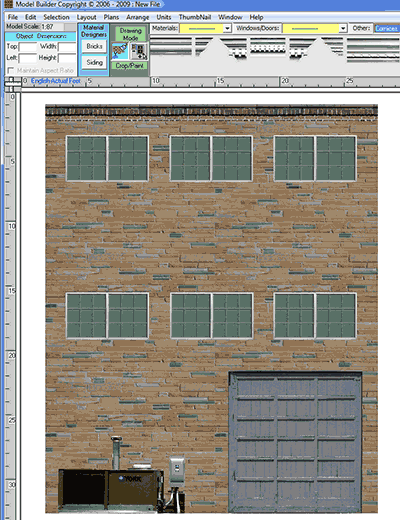Select the top-right window on the wall

(x=315, y=159)
